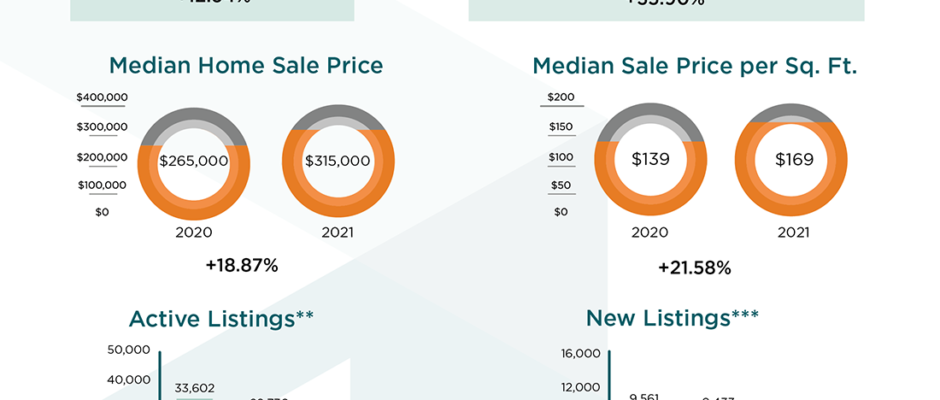Click the +18.87% change figure
The width and height of the screenshot is (940, 400).
click(x=242, y=266)
